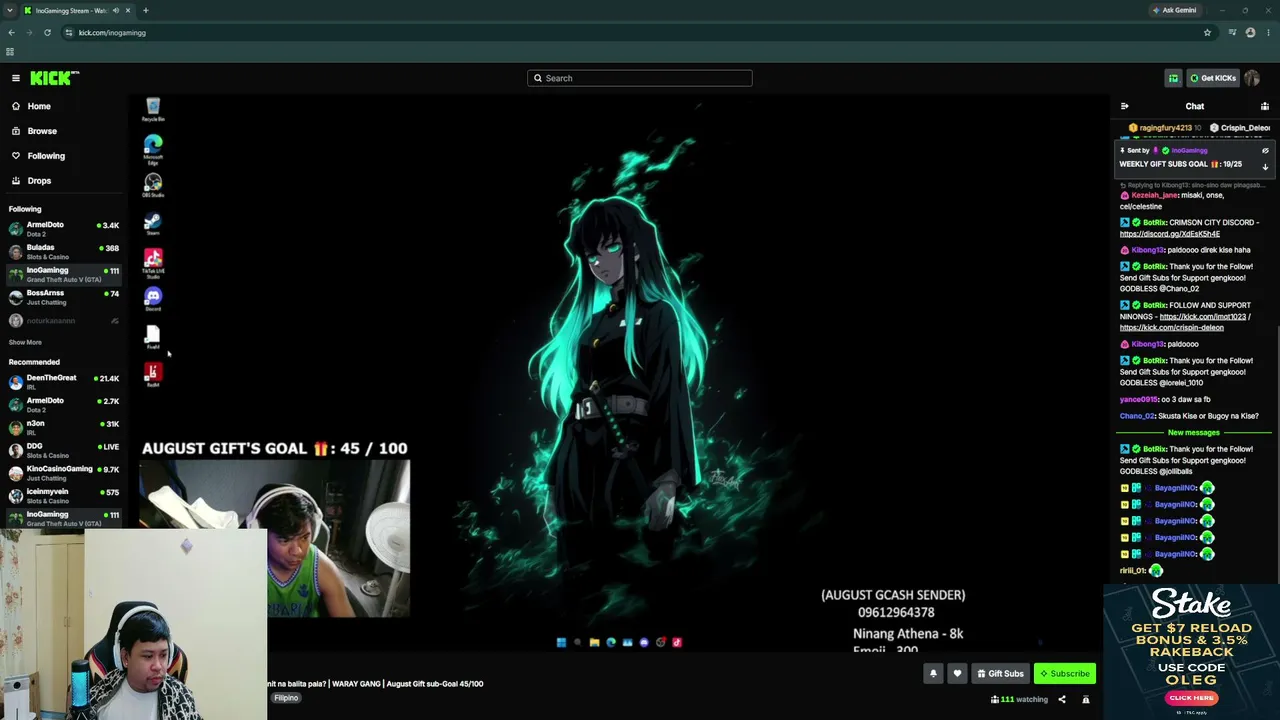Open the chat gift leaderboard icon
The image size is (1280, 720).
coord(1265,106)
